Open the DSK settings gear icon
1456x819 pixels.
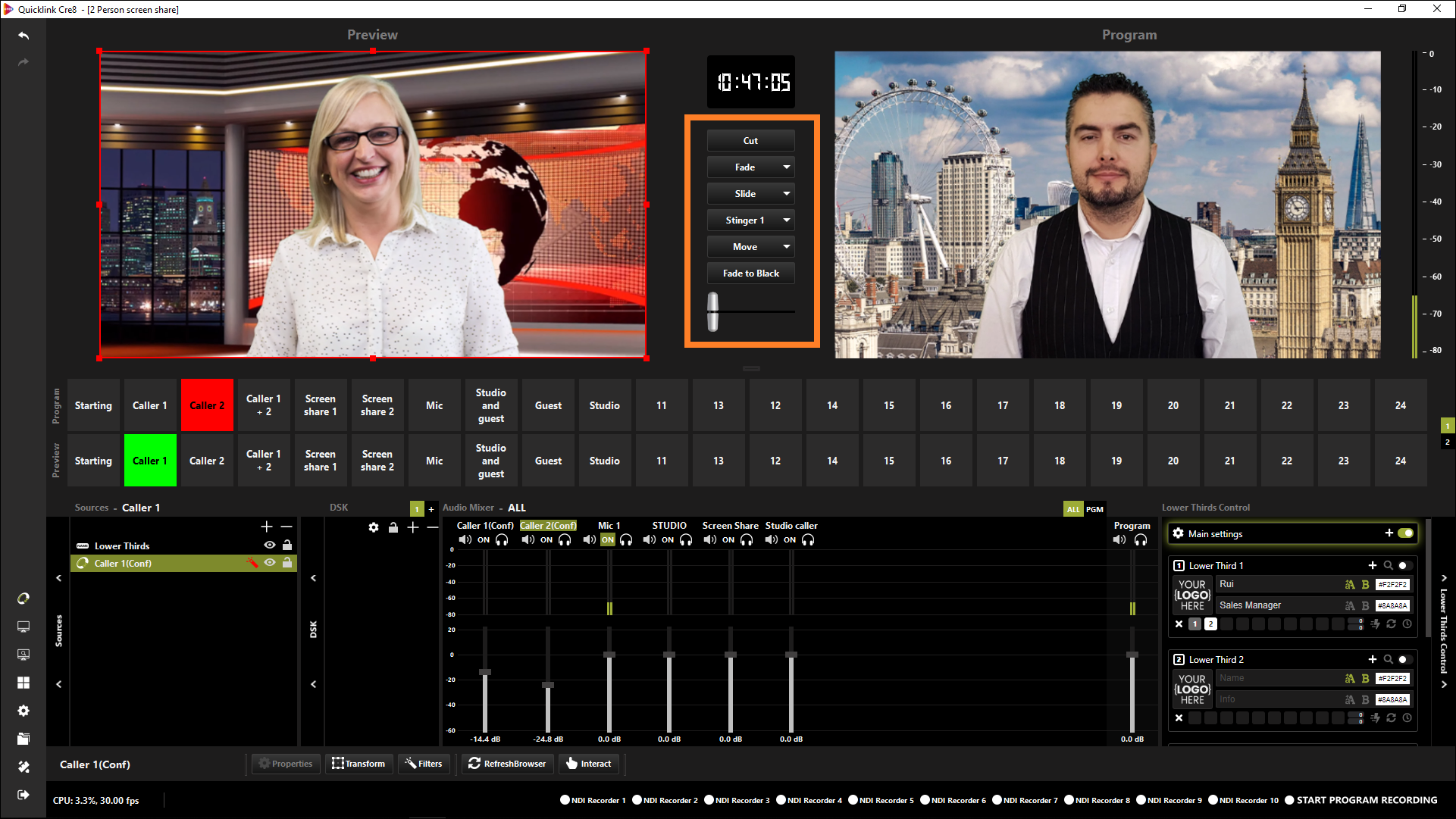pos(374,527)
